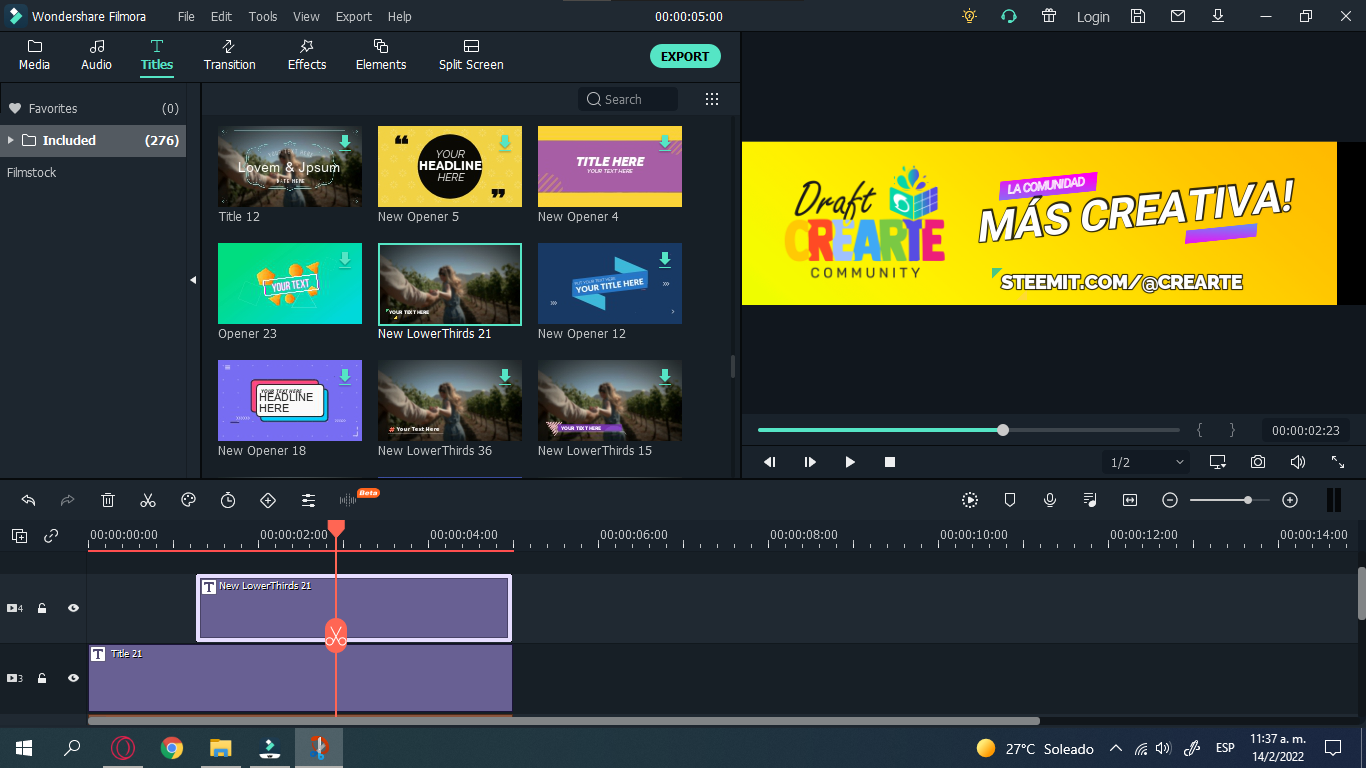Show hidden system tray icons chevron
The image size is (1366, 768).
[x=1116, y=748]
